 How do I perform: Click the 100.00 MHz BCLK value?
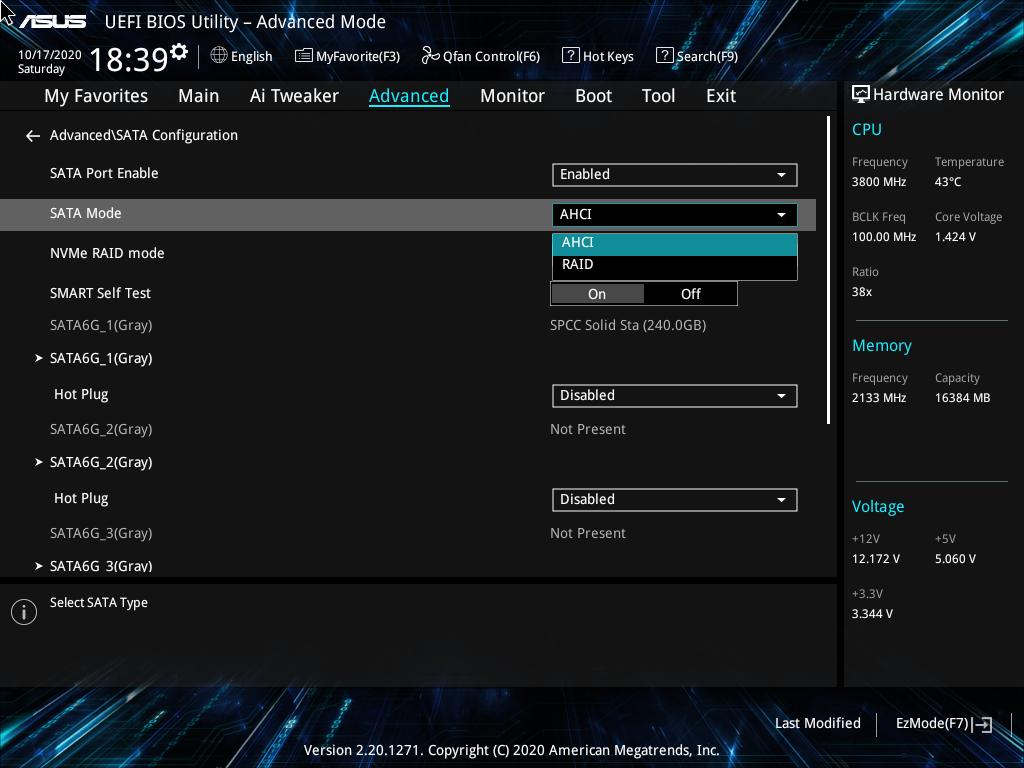click(884, 237)
